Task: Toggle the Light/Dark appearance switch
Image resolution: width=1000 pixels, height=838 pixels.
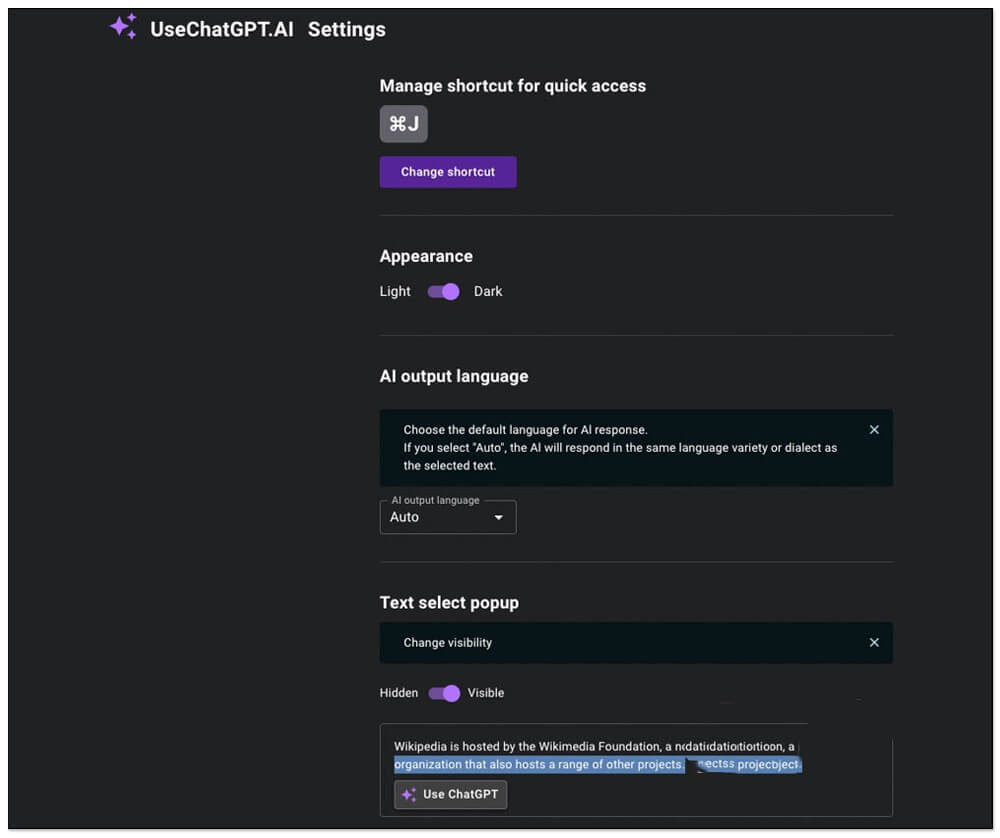Action: pyautogui.click(x=443, y=291)
